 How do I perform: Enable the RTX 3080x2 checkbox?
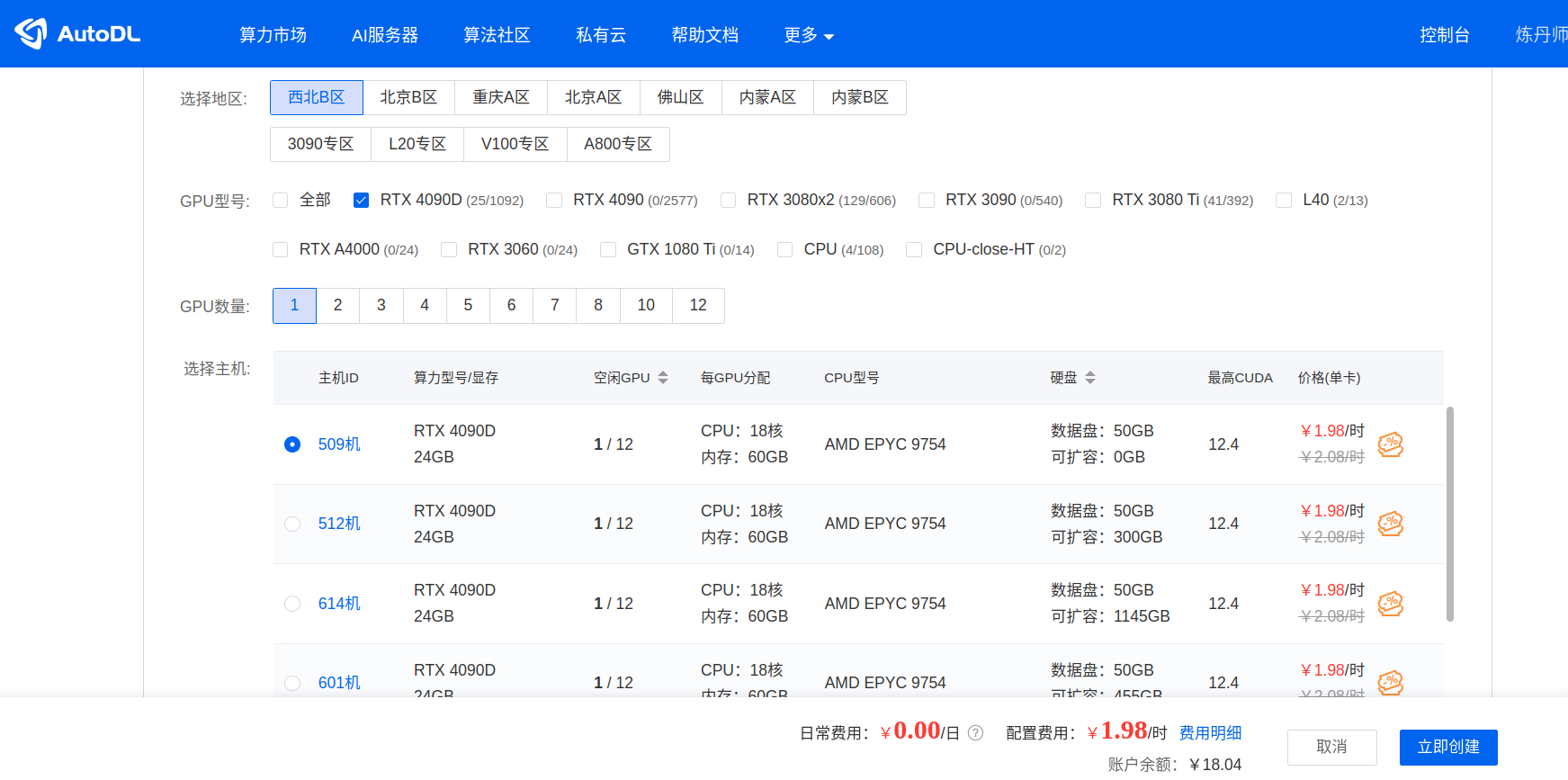pos(728,201)
